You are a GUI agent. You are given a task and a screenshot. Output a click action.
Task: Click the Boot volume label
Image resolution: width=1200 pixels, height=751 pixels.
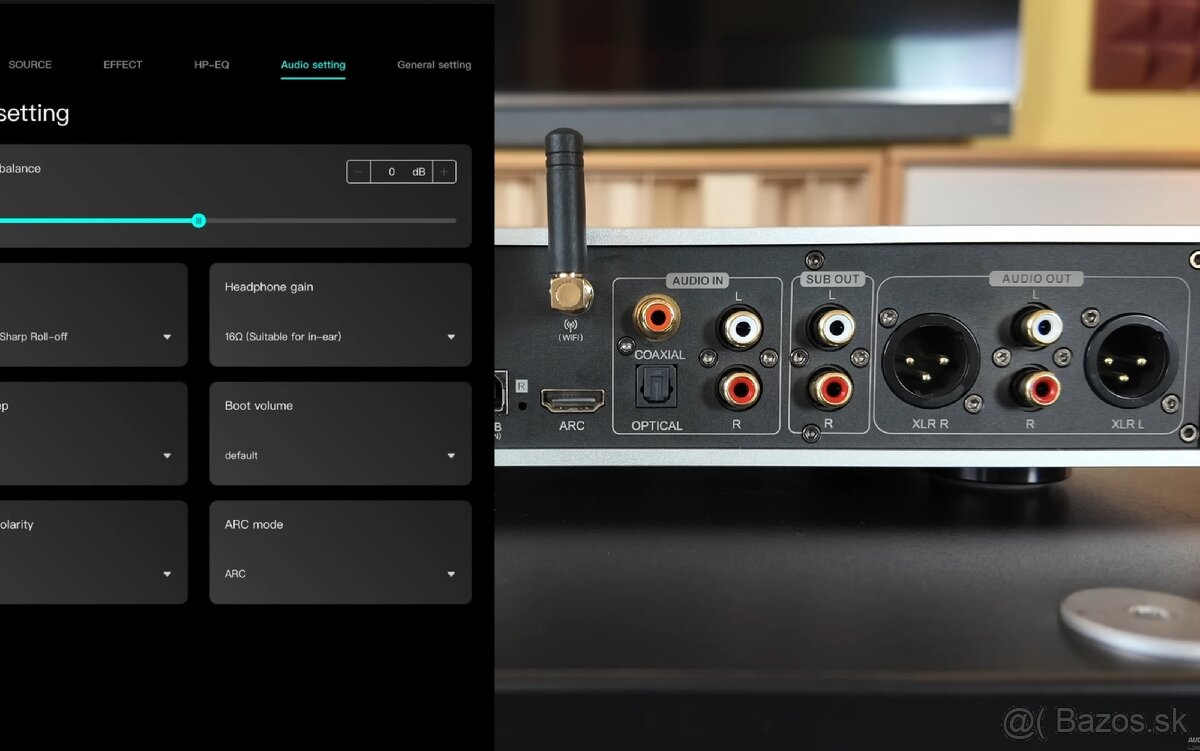(x=259, y=406)
